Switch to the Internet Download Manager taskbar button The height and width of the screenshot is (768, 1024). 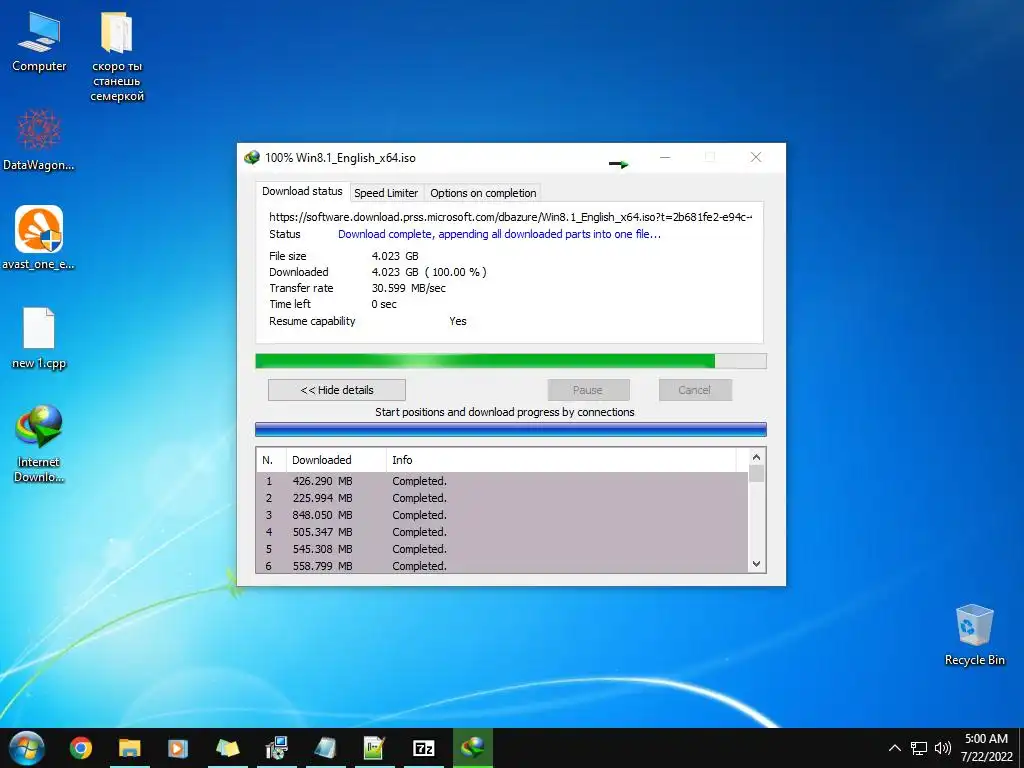point(473,748)
